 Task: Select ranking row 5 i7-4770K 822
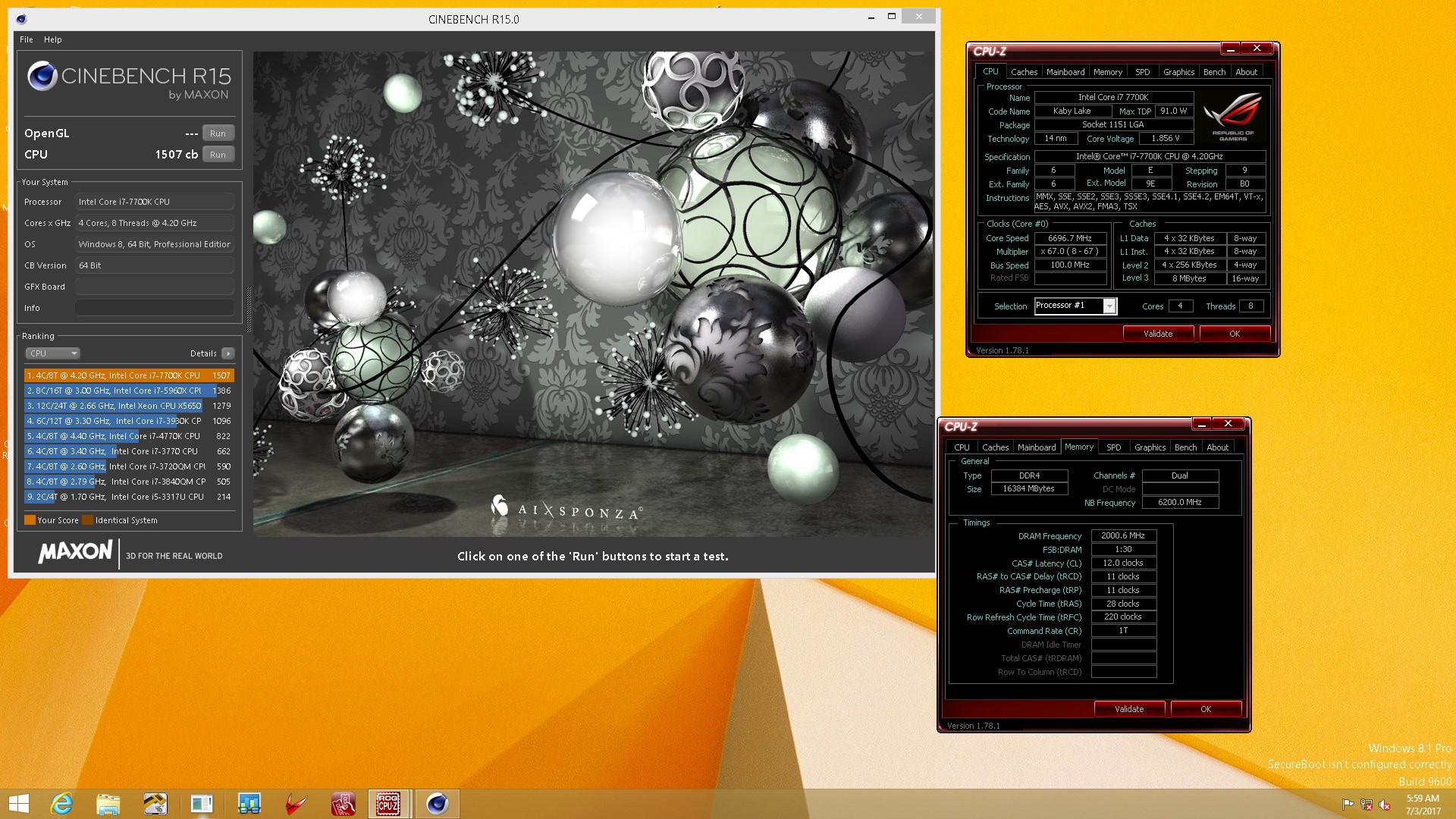point(129,436)
